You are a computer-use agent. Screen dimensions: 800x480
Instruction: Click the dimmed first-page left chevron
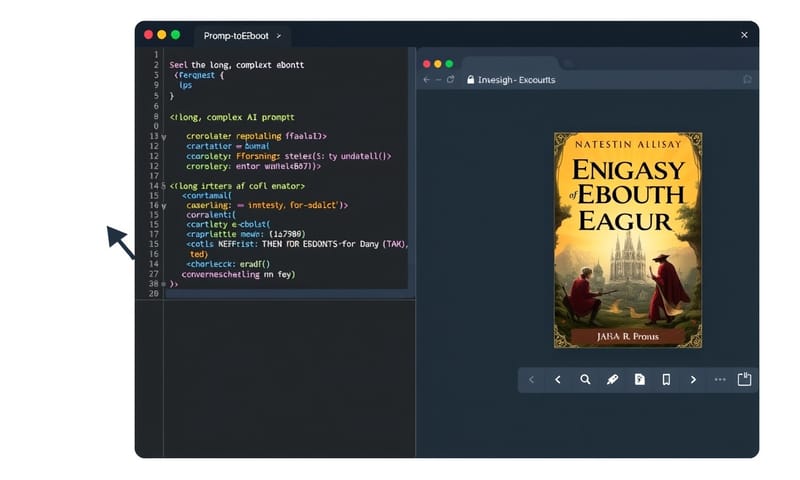point(531,380)
